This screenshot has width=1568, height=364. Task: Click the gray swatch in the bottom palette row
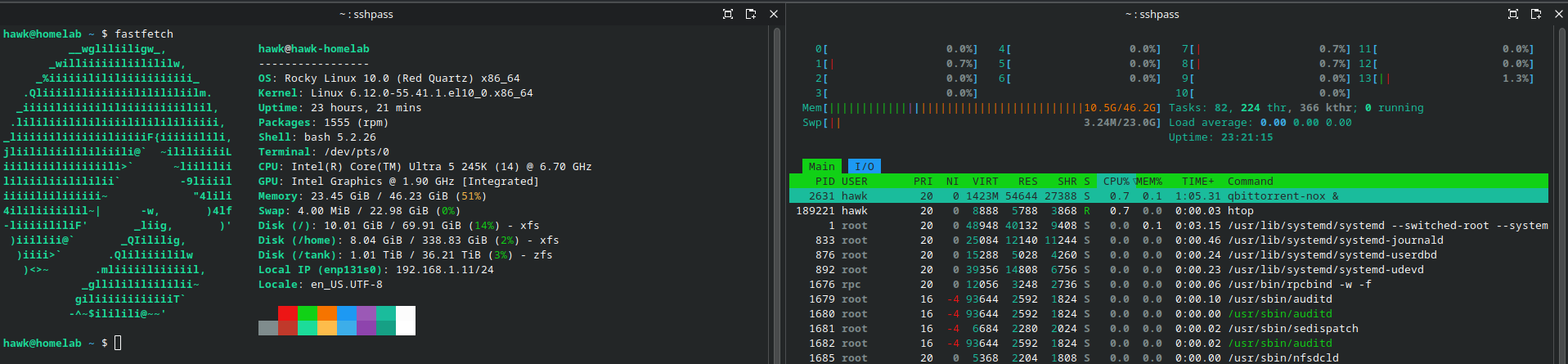tap(268, 328)
